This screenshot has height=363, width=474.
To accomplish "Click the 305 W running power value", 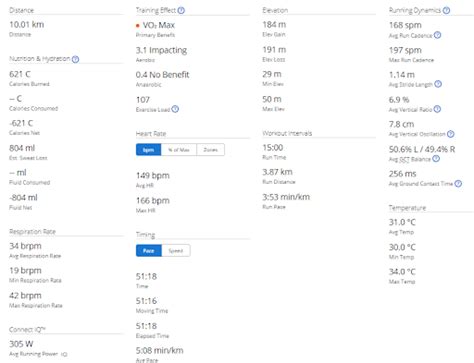I will click(21, 344).
